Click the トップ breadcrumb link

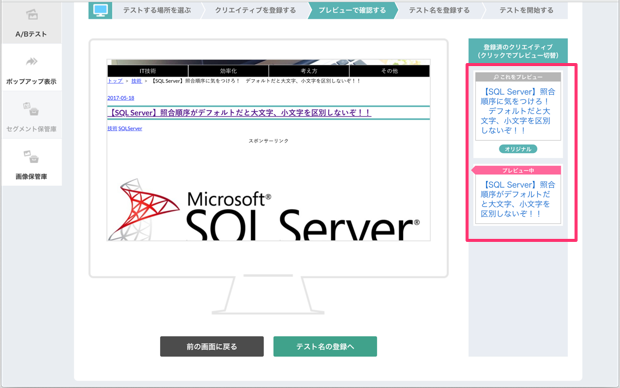pyautogui.click(x=115, y=81)
